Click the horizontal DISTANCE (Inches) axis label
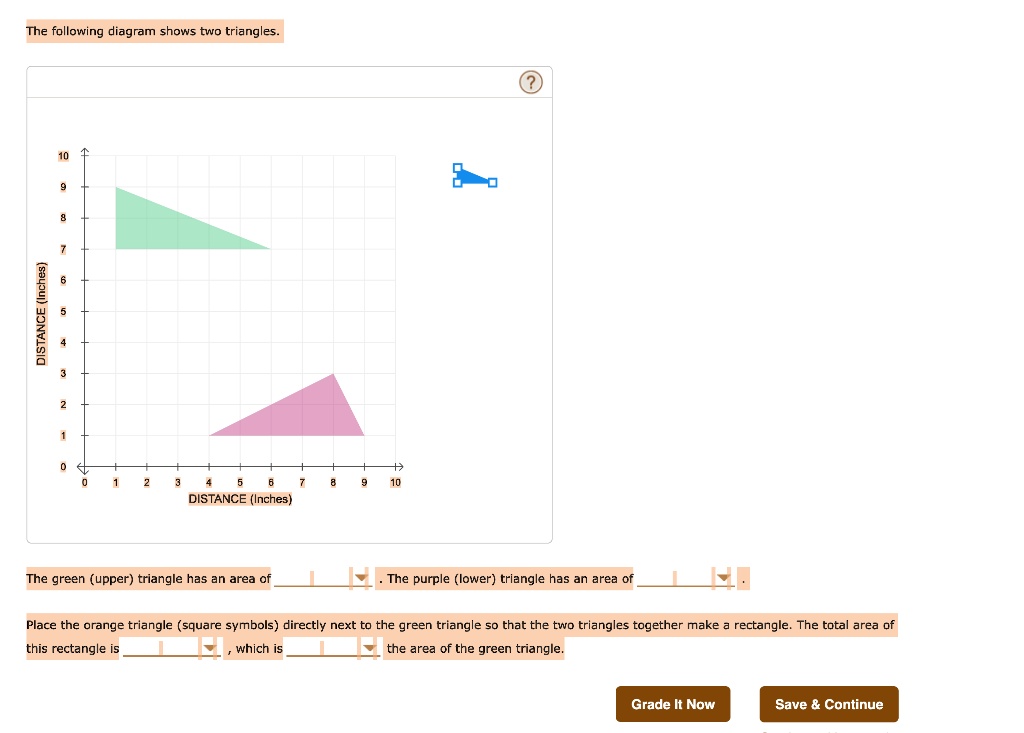Viewport: 1024px width, 733px height. point(240,498)
